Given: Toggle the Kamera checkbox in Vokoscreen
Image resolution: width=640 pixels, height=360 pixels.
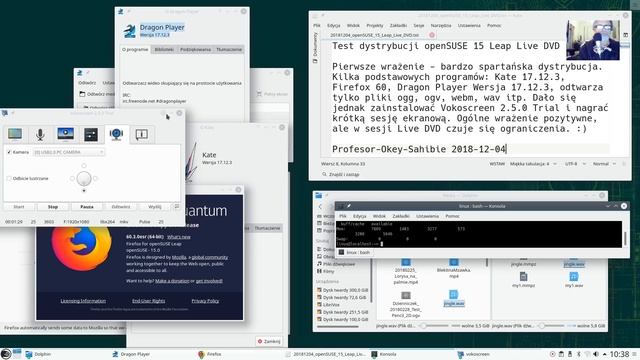Looking at the screenshot, I should [9, 152].
